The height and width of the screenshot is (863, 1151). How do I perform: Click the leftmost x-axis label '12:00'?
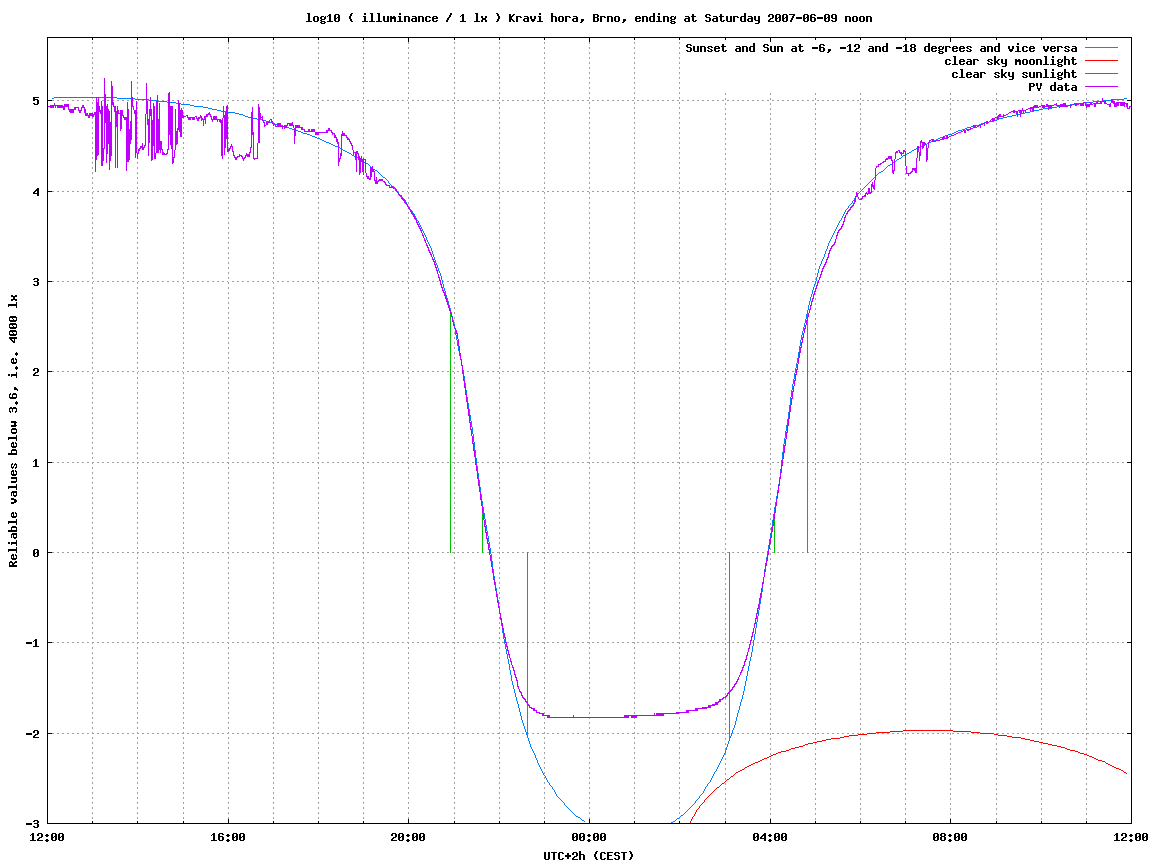coord(47,837)
